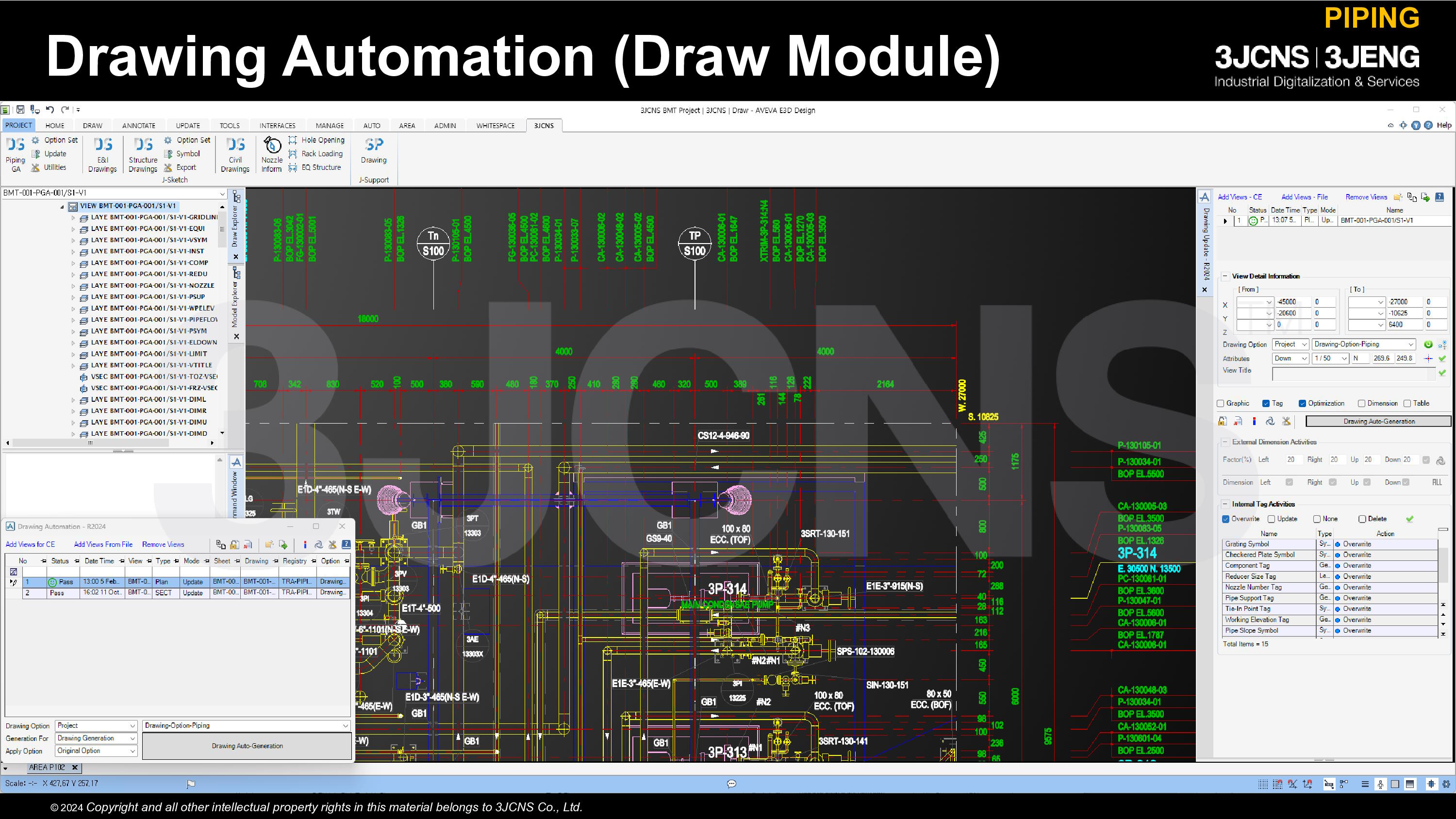Switch to ANNOTATE ribbon tab
Screen dimensions: 1456x819
[138, 126]
